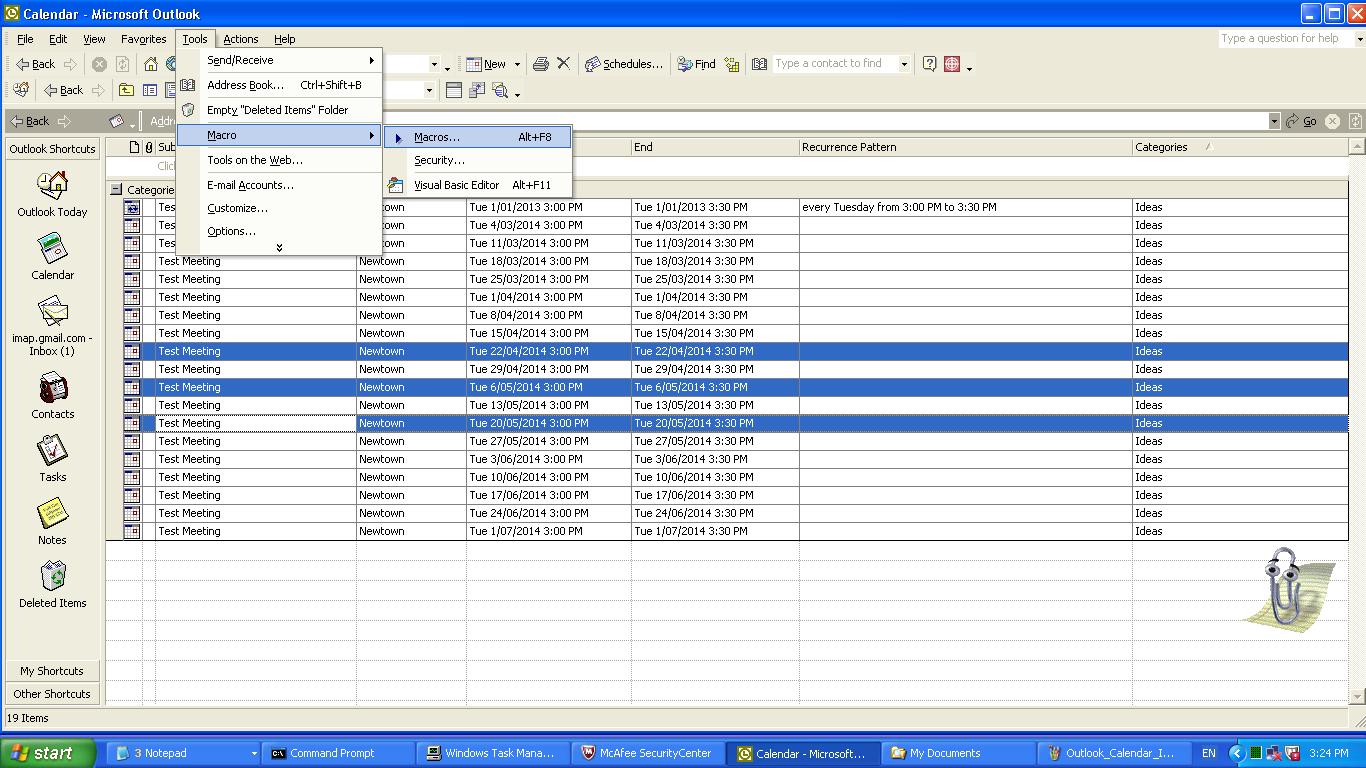
Task: Click the Print toolbar icon
Action: coord(541,64)
